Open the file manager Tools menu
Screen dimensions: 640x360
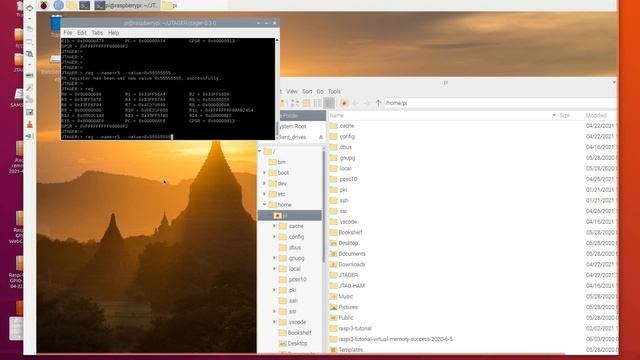pyautogui.click(x=334, y=91)
